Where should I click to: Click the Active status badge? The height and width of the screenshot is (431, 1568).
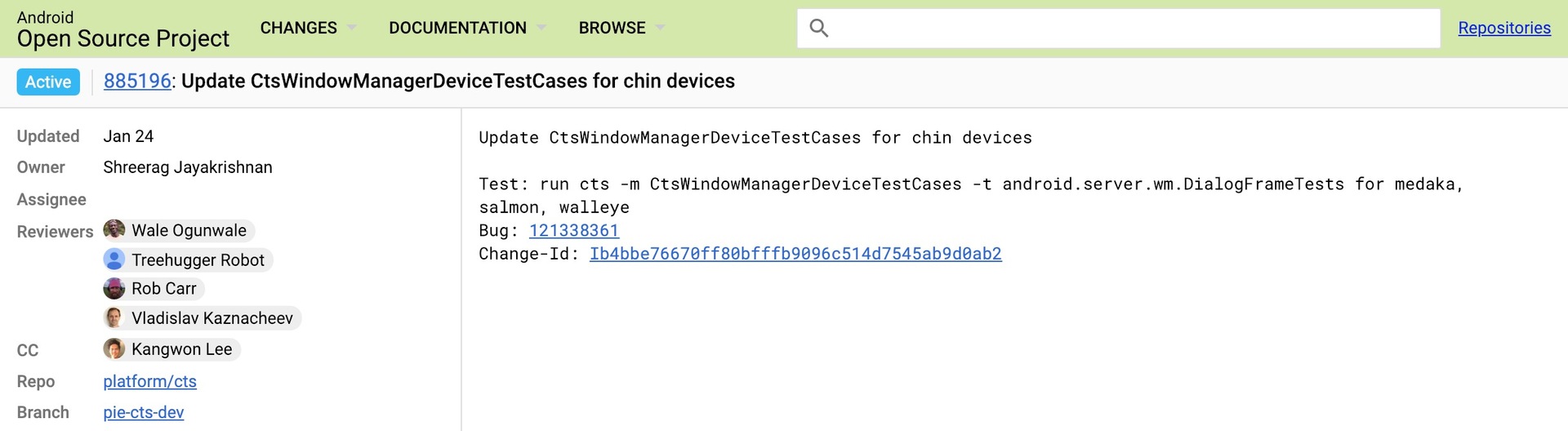pos(48,82)
